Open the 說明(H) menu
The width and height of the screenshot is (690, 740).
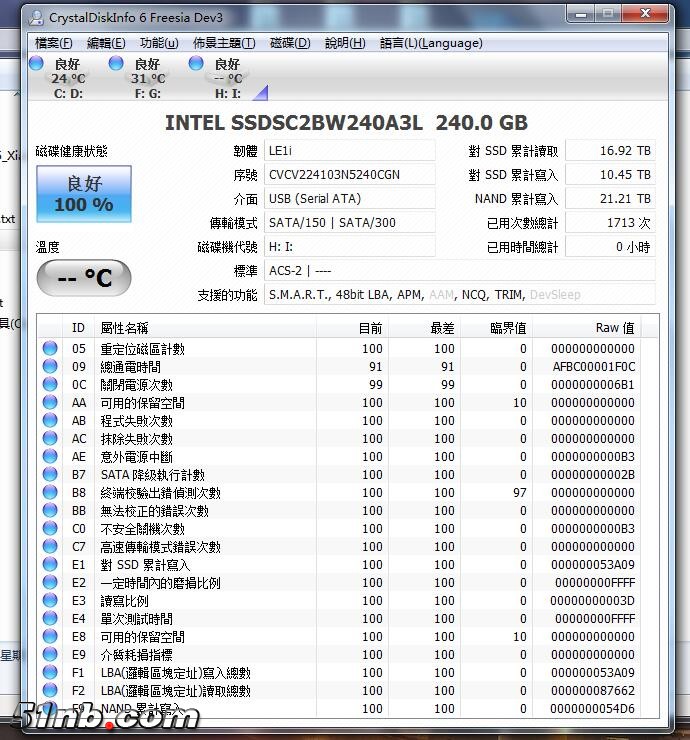pos(345,43)
